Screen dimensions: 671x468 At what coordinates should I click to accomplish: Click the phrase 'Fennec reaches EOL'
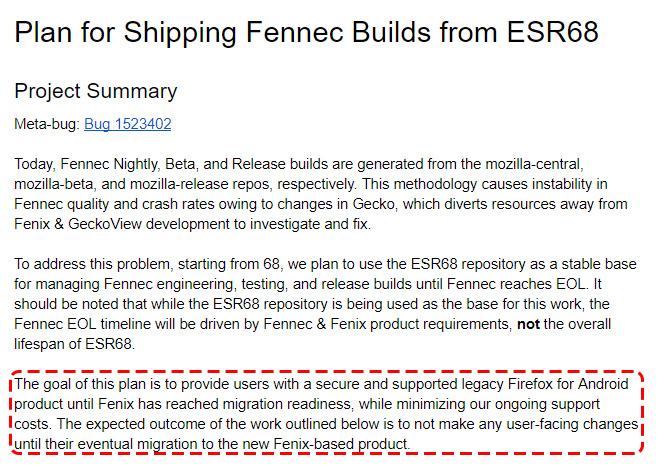[x=515, y=284]
